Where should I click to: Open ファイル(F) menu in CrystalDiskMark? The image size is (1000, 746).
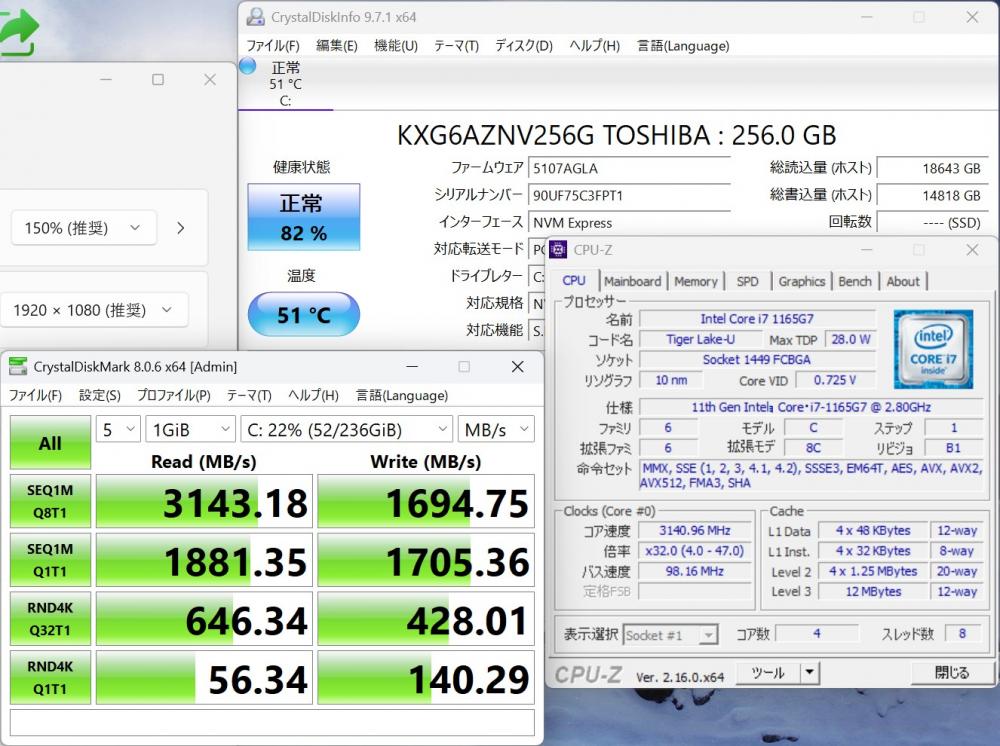[35, 395]
